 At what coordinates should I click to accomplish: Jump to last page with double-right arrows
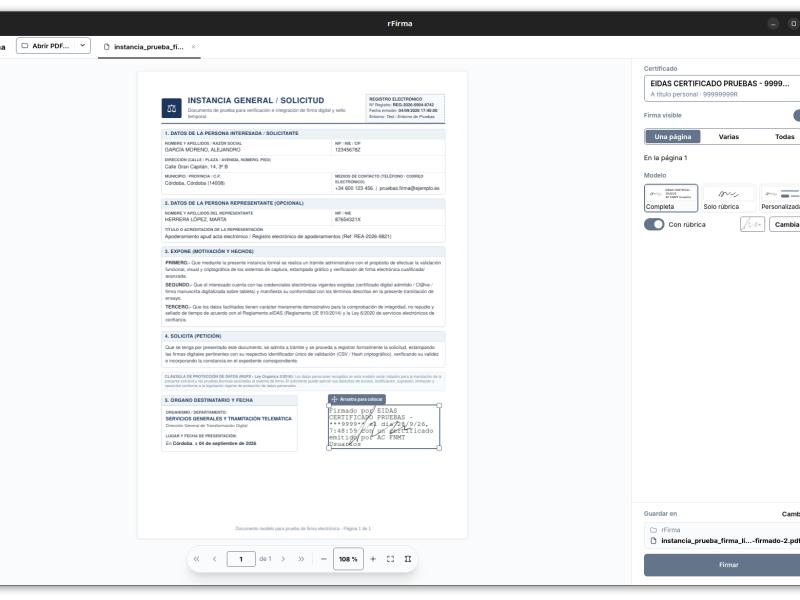(301, 559)
